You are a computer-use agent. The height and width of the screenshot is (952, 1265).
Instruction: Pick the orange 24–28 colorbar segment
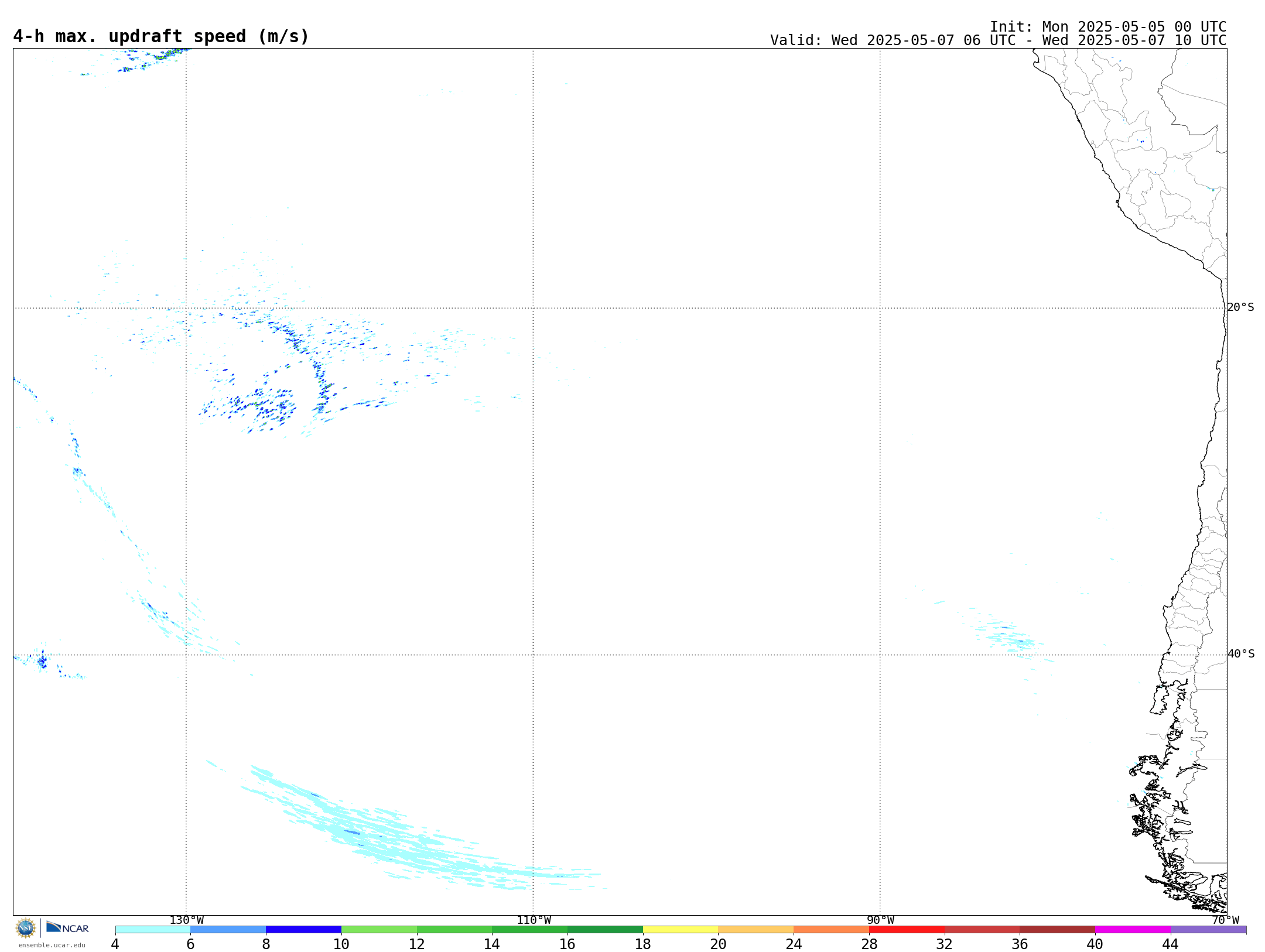[x=832, y=930]
